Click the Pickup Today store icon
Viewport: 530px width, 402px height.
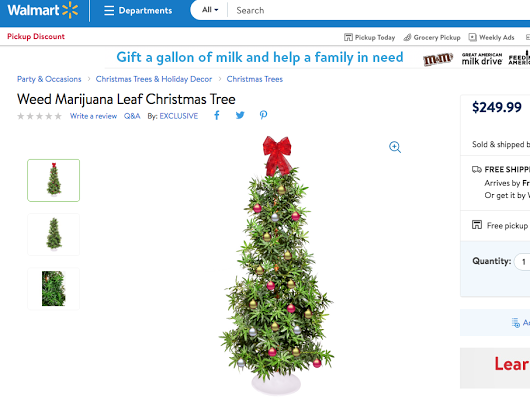point(348,37)
